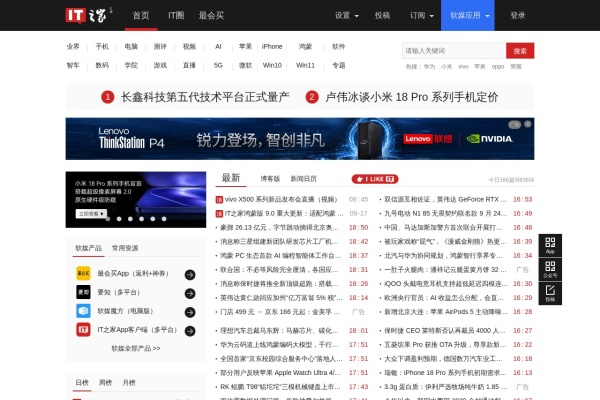Focus the 请输入关键词 search field
The image size is (600, 400).
[x=454, y=51]
